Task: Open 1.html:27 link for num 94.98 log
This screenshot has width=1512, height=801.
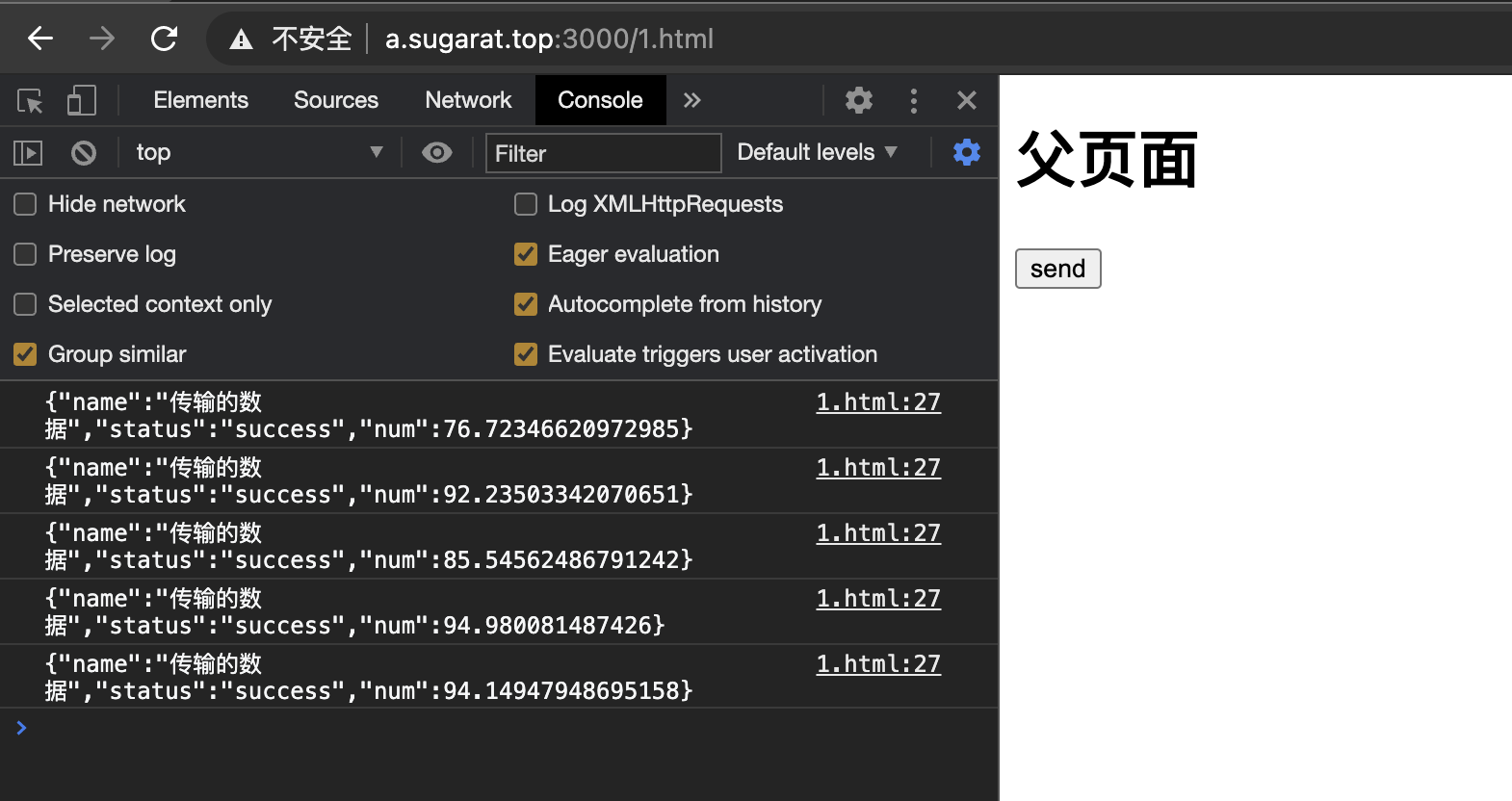Action: click(878, 599)
